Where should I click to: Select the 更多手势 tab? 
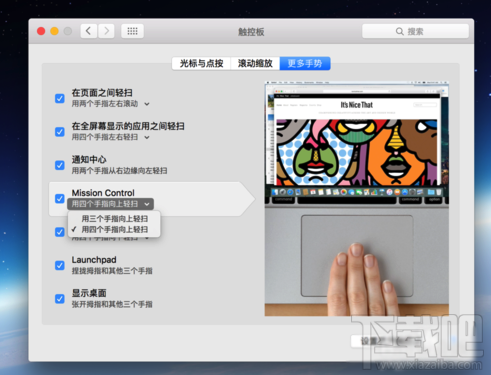click(305, 63)
